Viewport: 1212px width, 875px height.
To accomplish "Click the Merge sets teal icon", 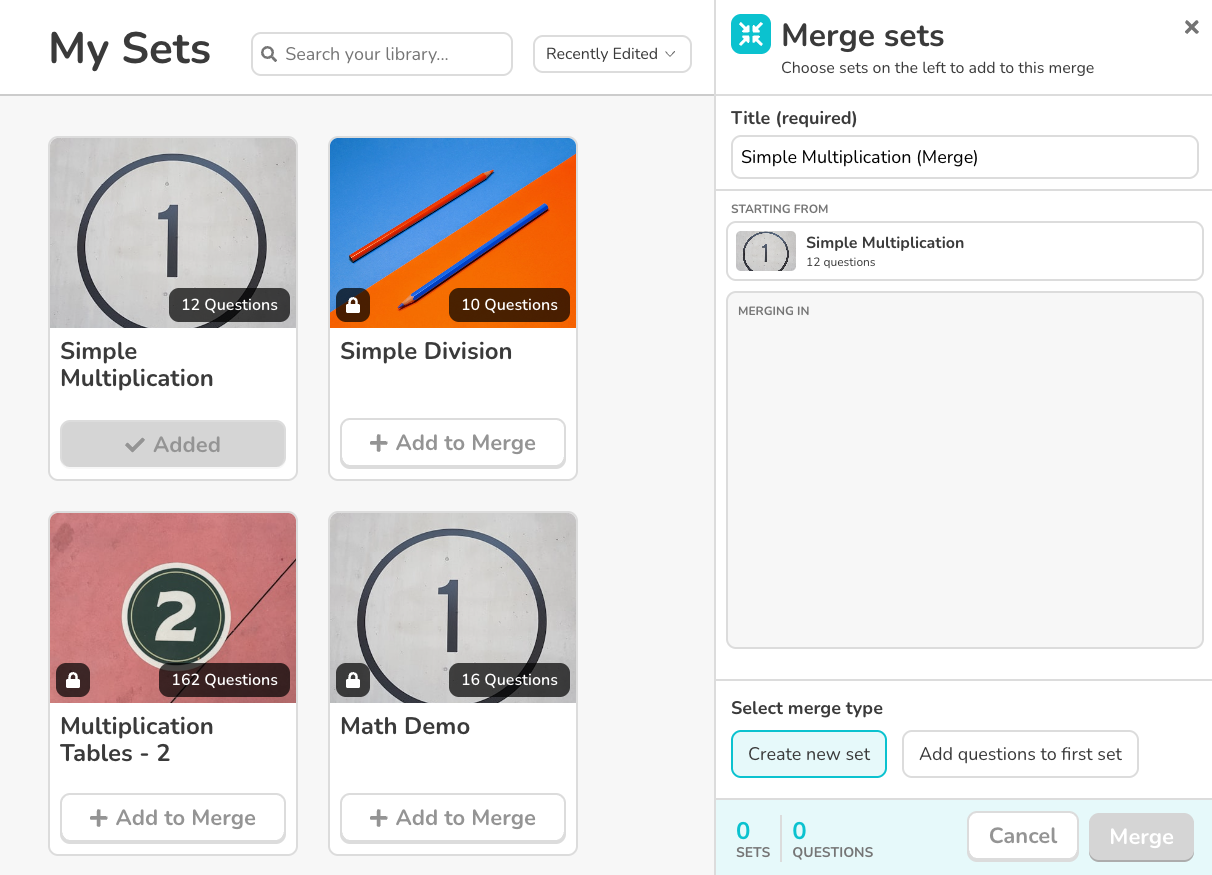I will 751,34.
